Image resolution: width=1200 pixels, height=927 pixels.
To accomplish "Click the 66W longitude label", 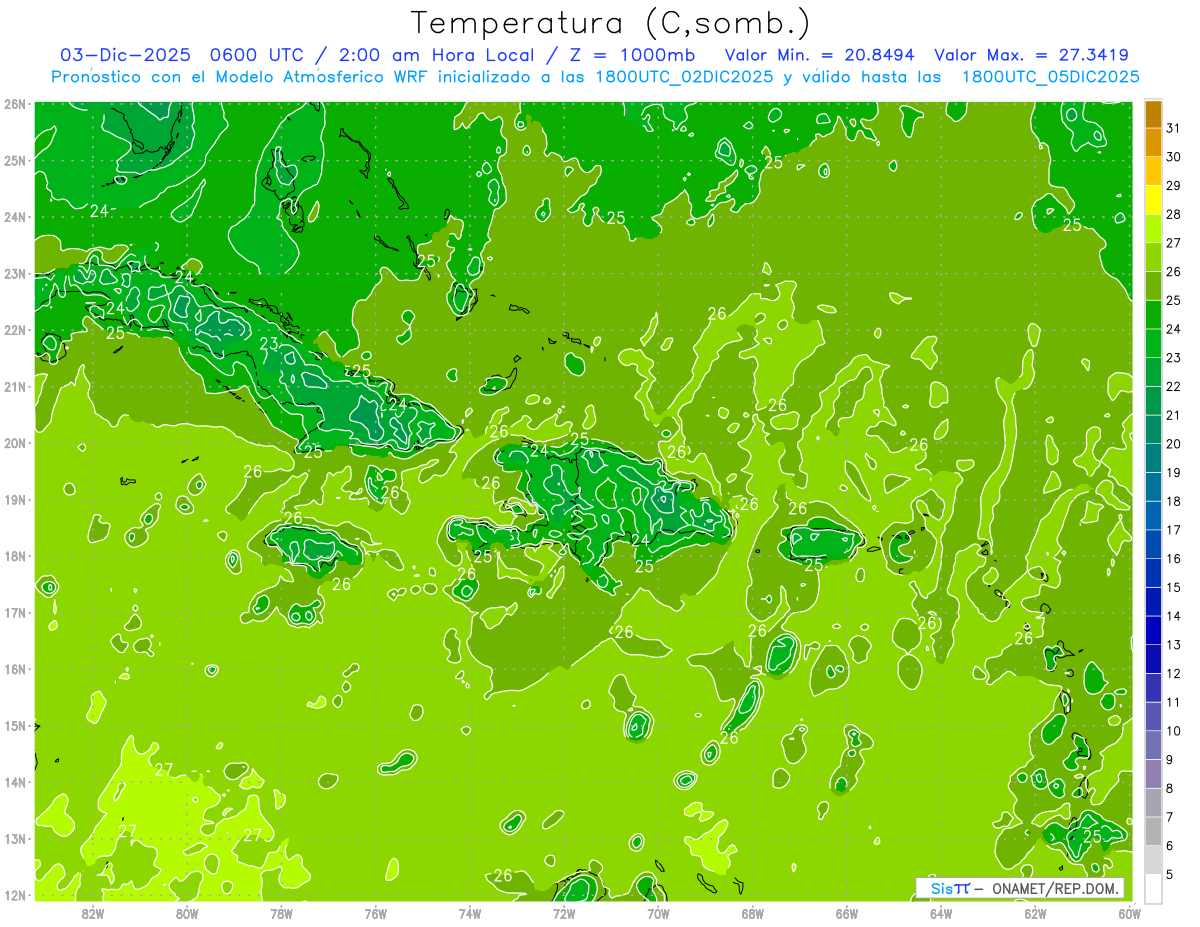I will pyautogui.click(x=846, y=913).
